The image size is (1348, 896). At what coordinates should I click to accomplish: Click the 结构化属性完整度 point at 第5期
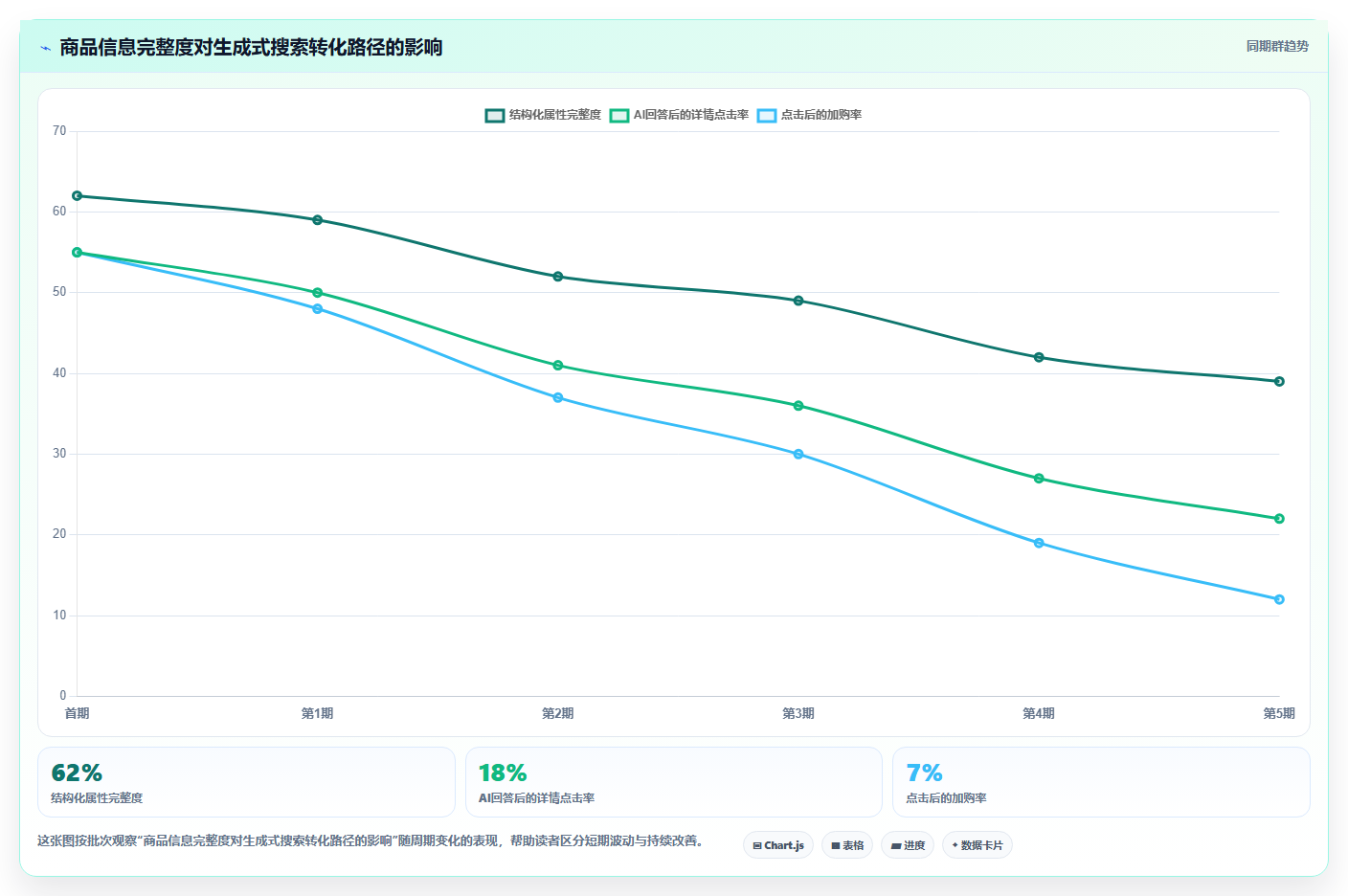[x=1279, y=381]
